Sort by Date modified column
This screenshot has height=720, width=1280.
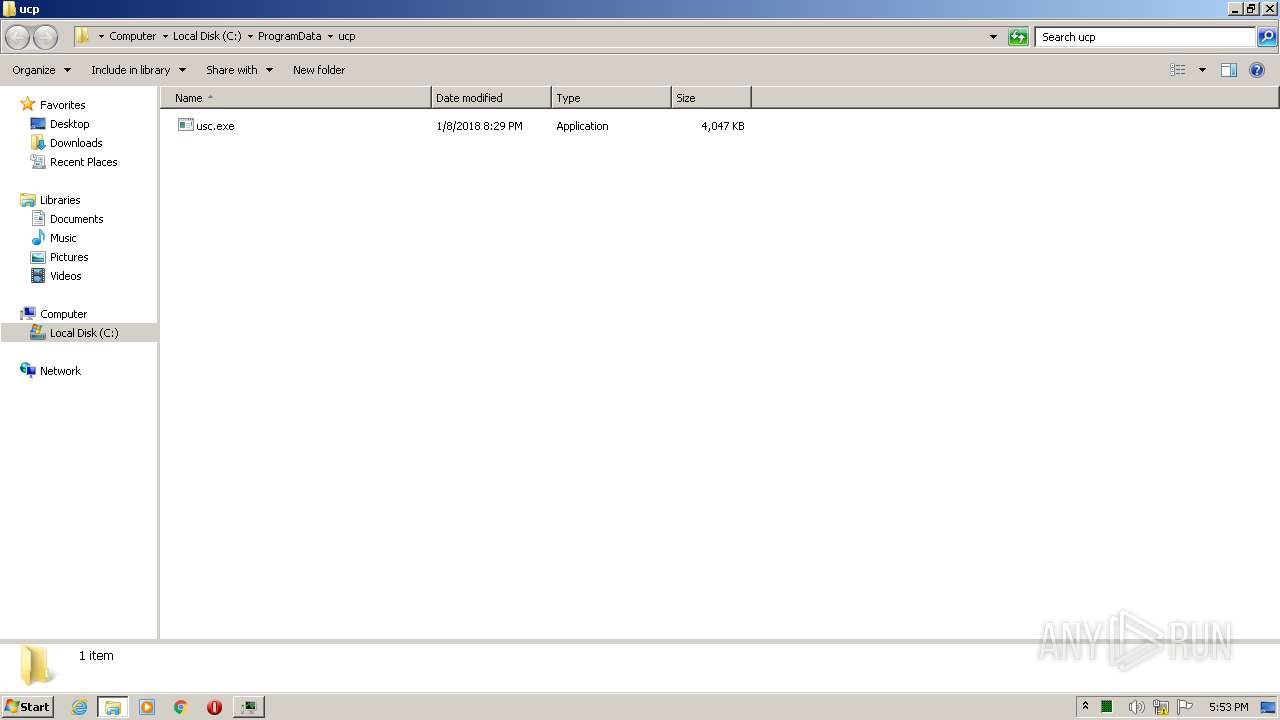click(491, 98)
